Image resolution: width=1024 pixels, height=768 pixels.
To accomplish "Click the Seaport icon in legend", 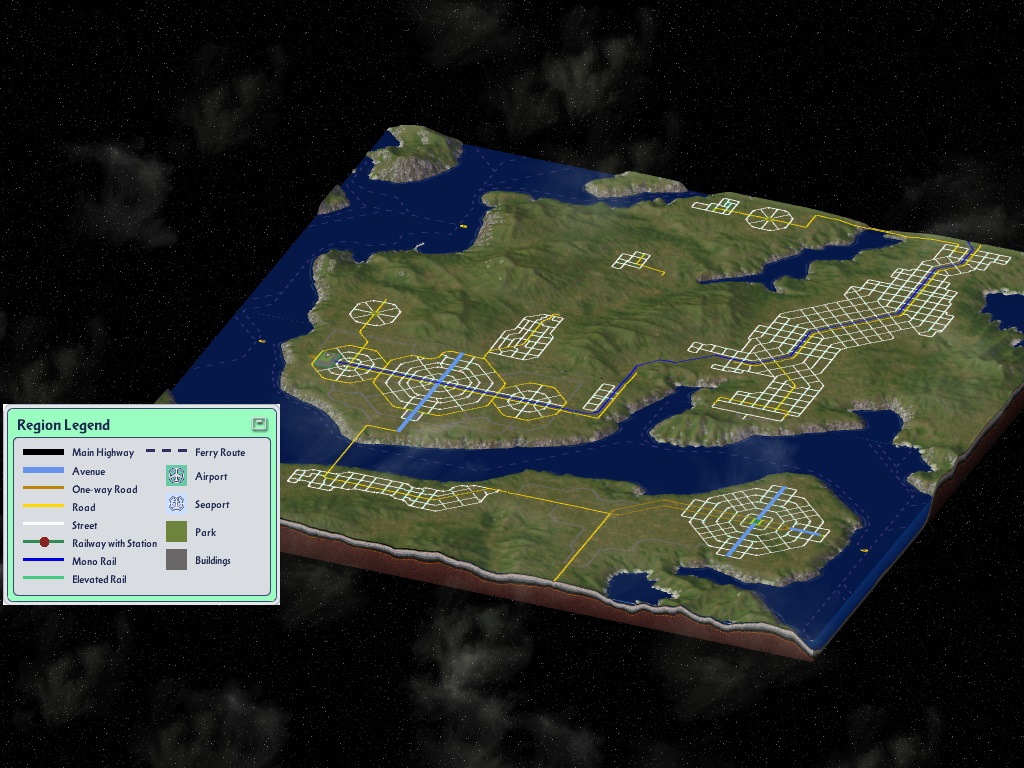I will click(176, 504).
